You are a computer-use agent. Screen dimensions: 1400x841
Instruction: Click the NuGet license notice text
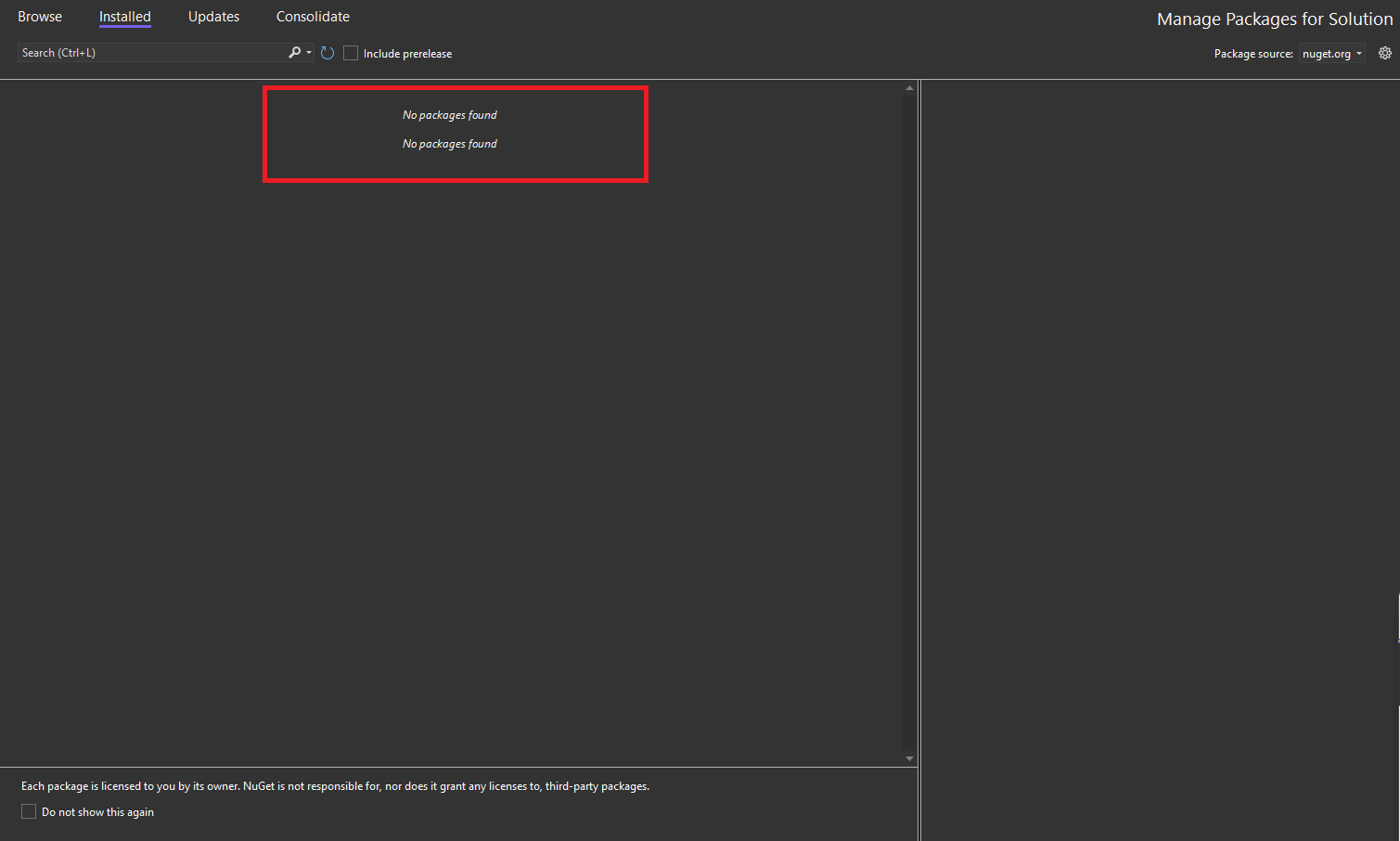(335, 786)
